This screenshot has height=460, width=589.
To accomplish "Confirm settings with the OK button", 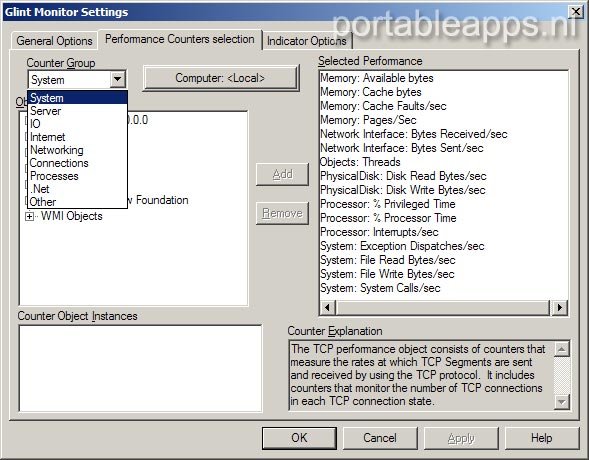I will [299, 438].
